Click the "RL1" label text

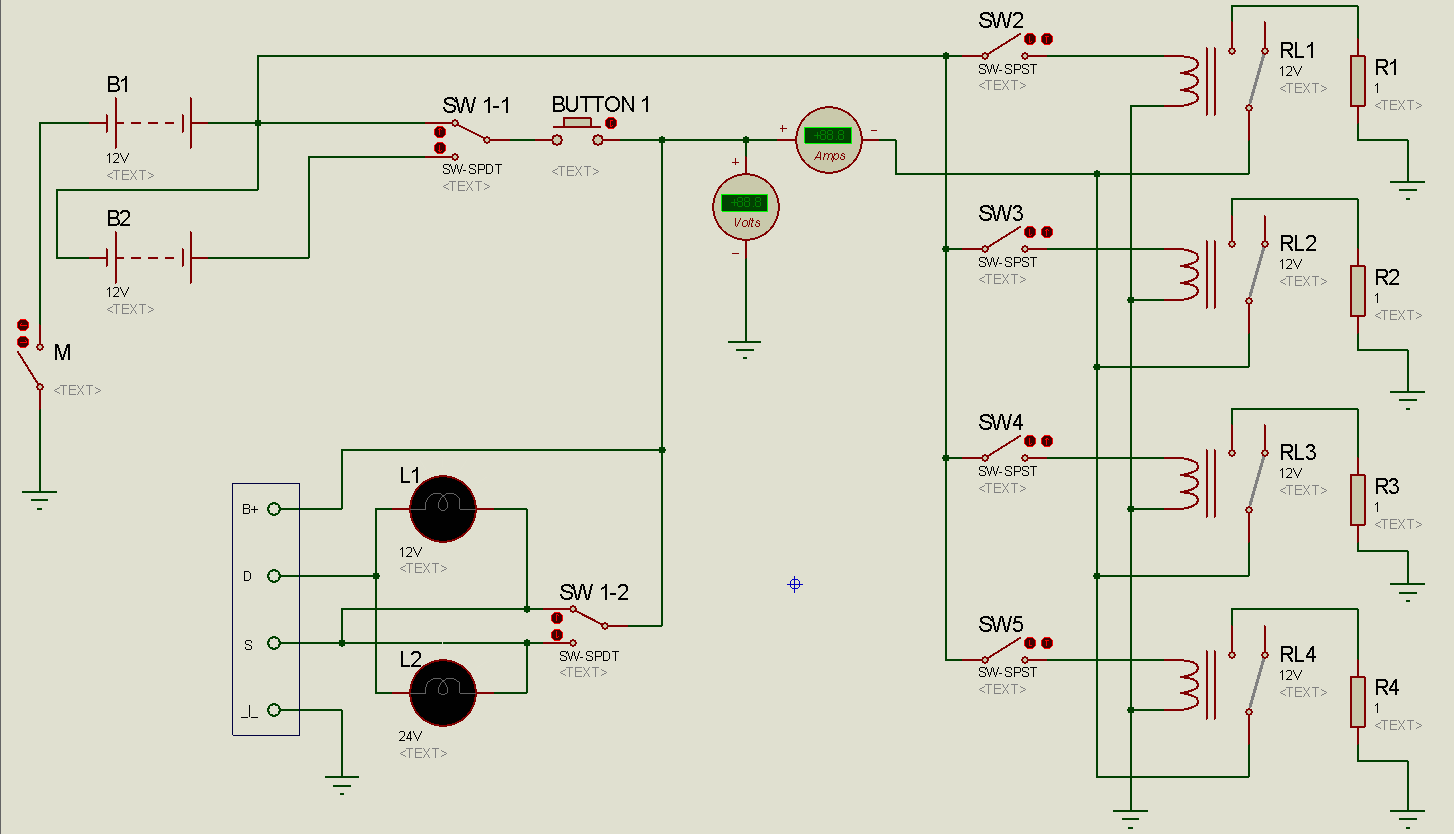(1298, 51)
